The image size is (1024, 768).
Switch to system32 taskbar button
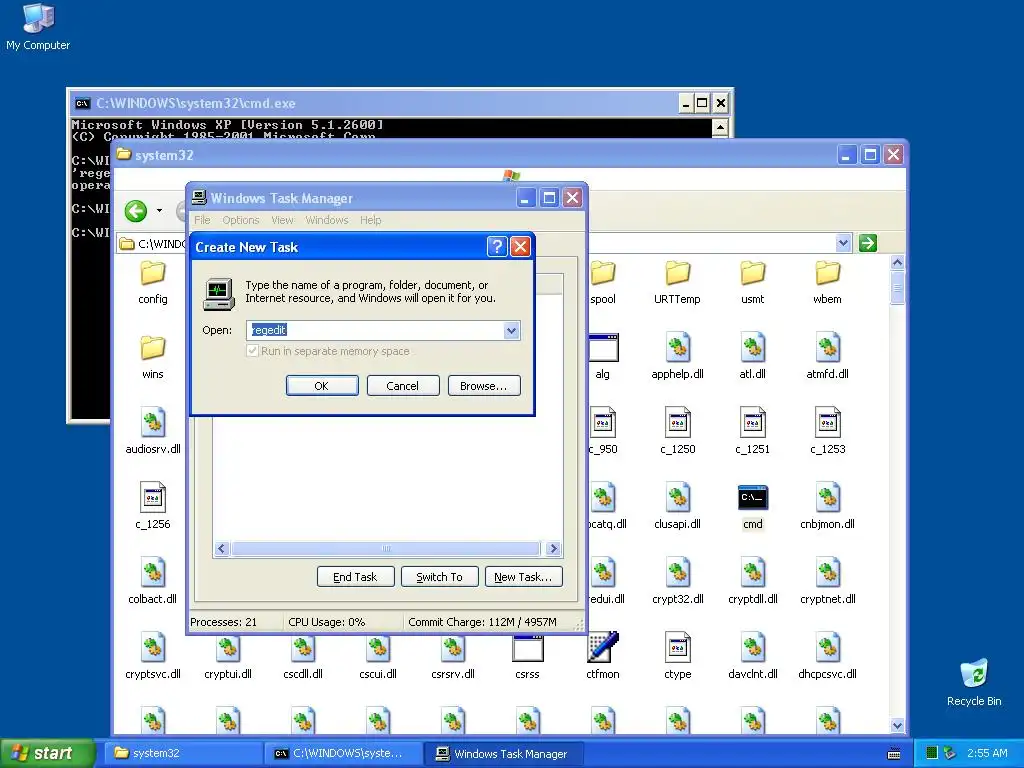click(182, 753)
